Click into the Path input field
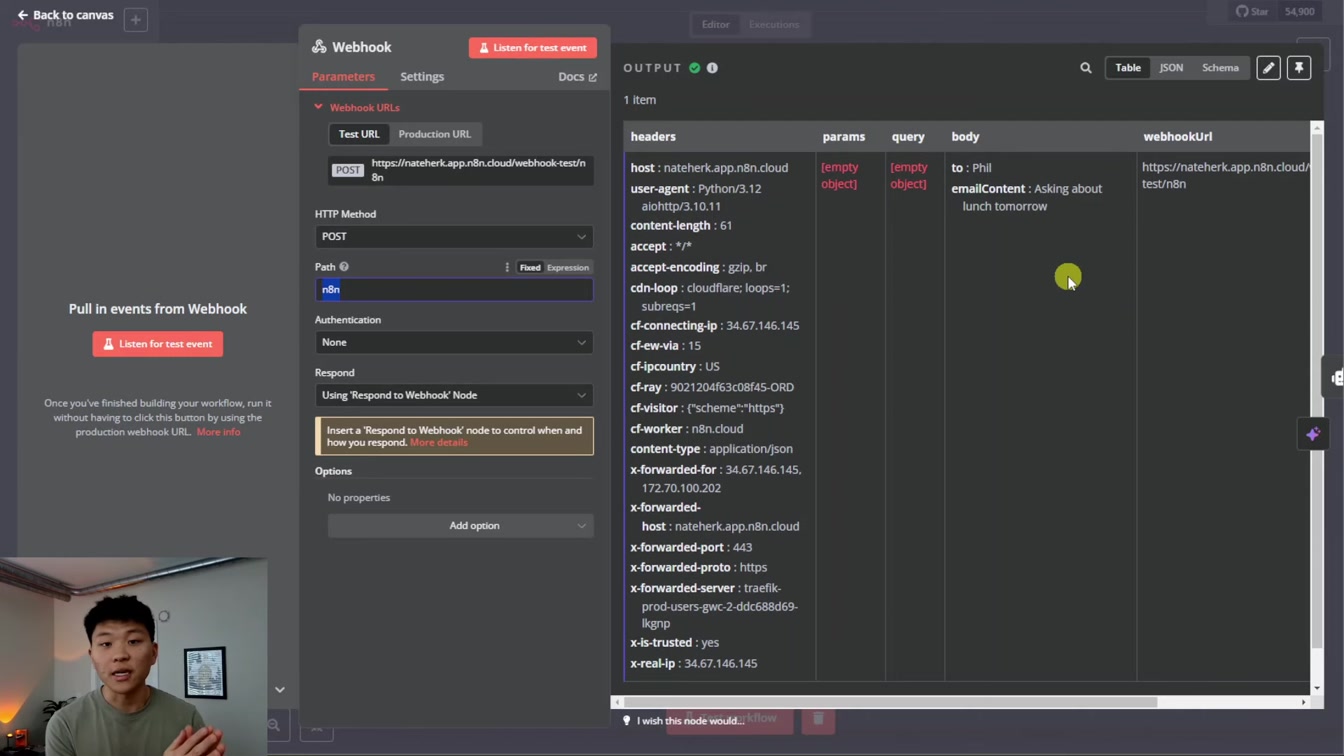The image size is (1344, 756). 454,290
